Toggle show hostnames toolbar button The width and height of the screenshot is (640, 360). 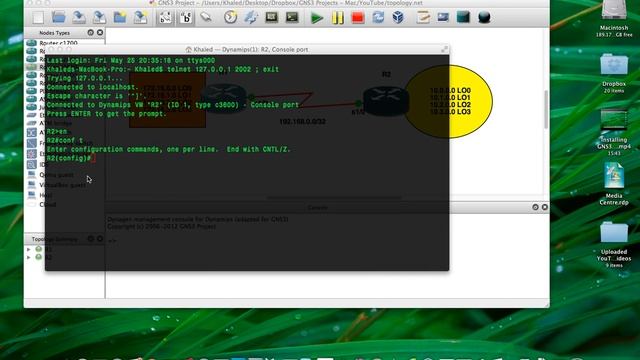(186, 18)
